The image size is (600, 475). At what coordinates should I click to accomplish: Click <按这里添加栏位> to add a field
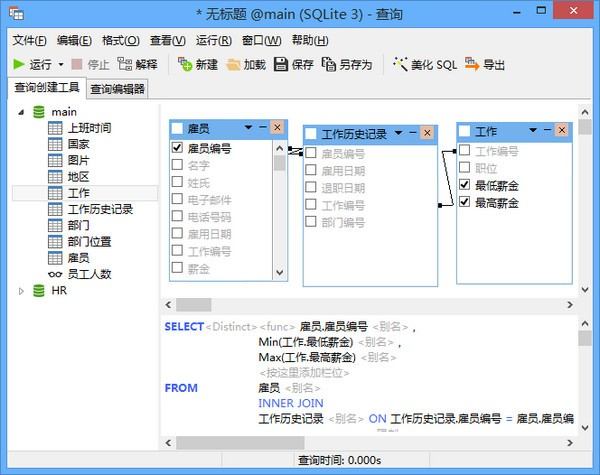point(304,373)
